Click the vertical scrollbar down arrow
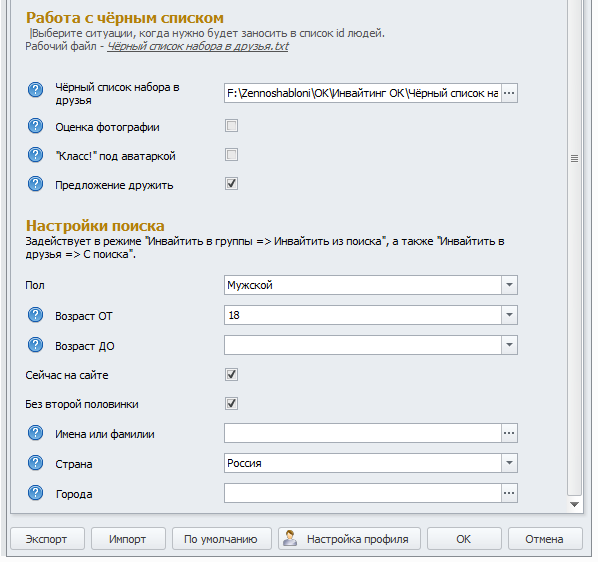Viewport: 598px width, 562px height. (574, 504)
